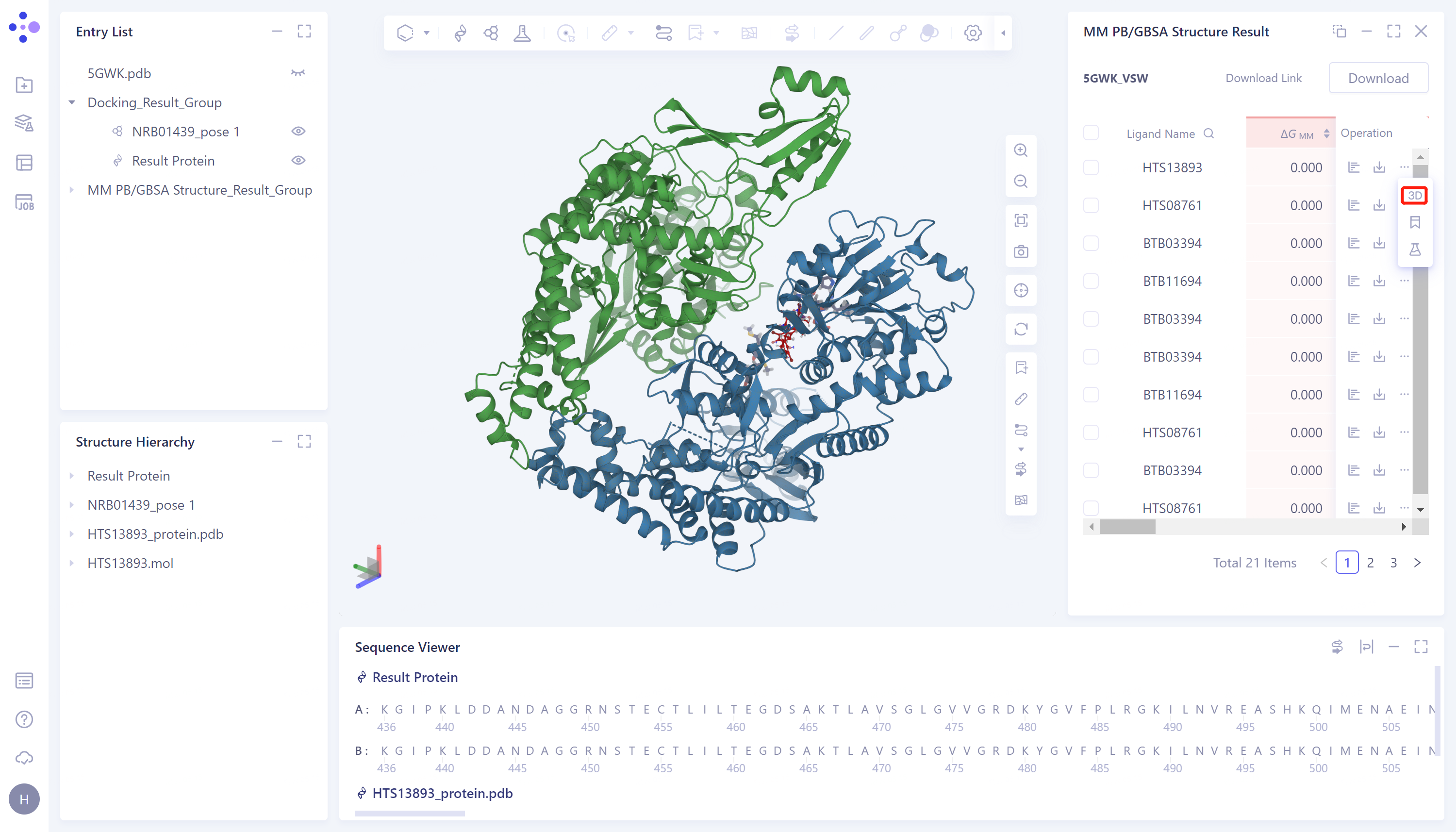Open the dropdown arrow beside the hexagon tool
Image resolution: width=1456 pixels, height=832 pixels.
(426, 33)
